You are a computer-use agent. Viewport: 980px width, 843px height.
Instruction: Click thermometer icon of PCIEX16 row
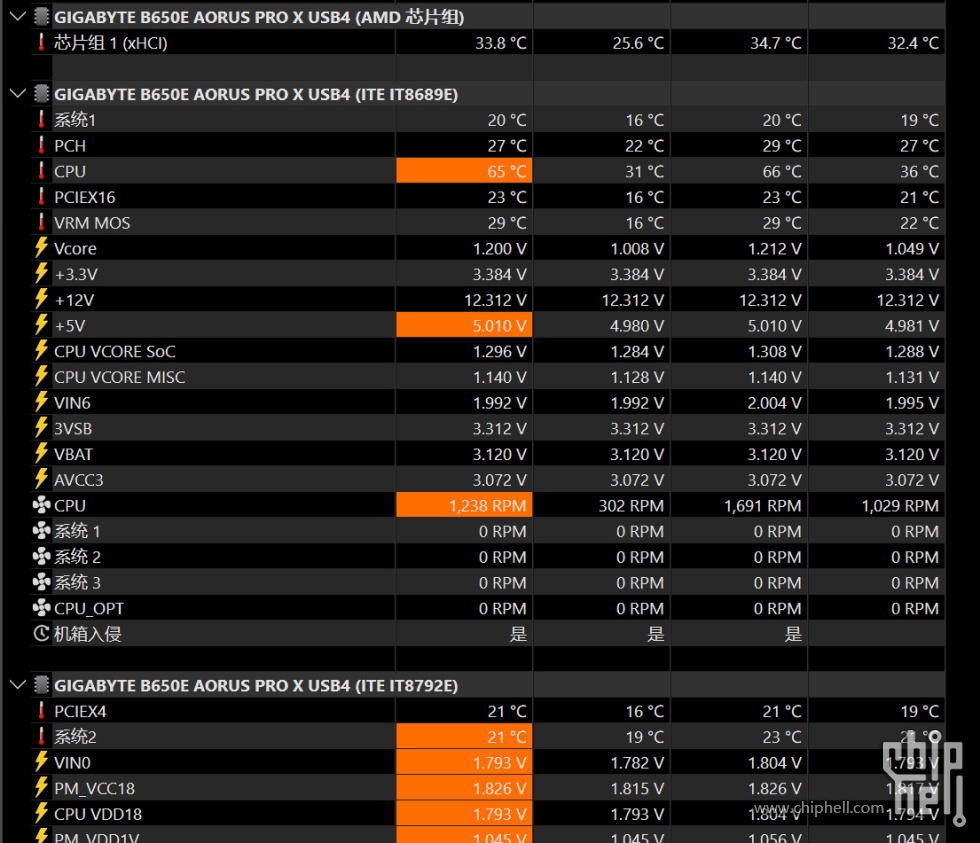click(x=41, y=196)
